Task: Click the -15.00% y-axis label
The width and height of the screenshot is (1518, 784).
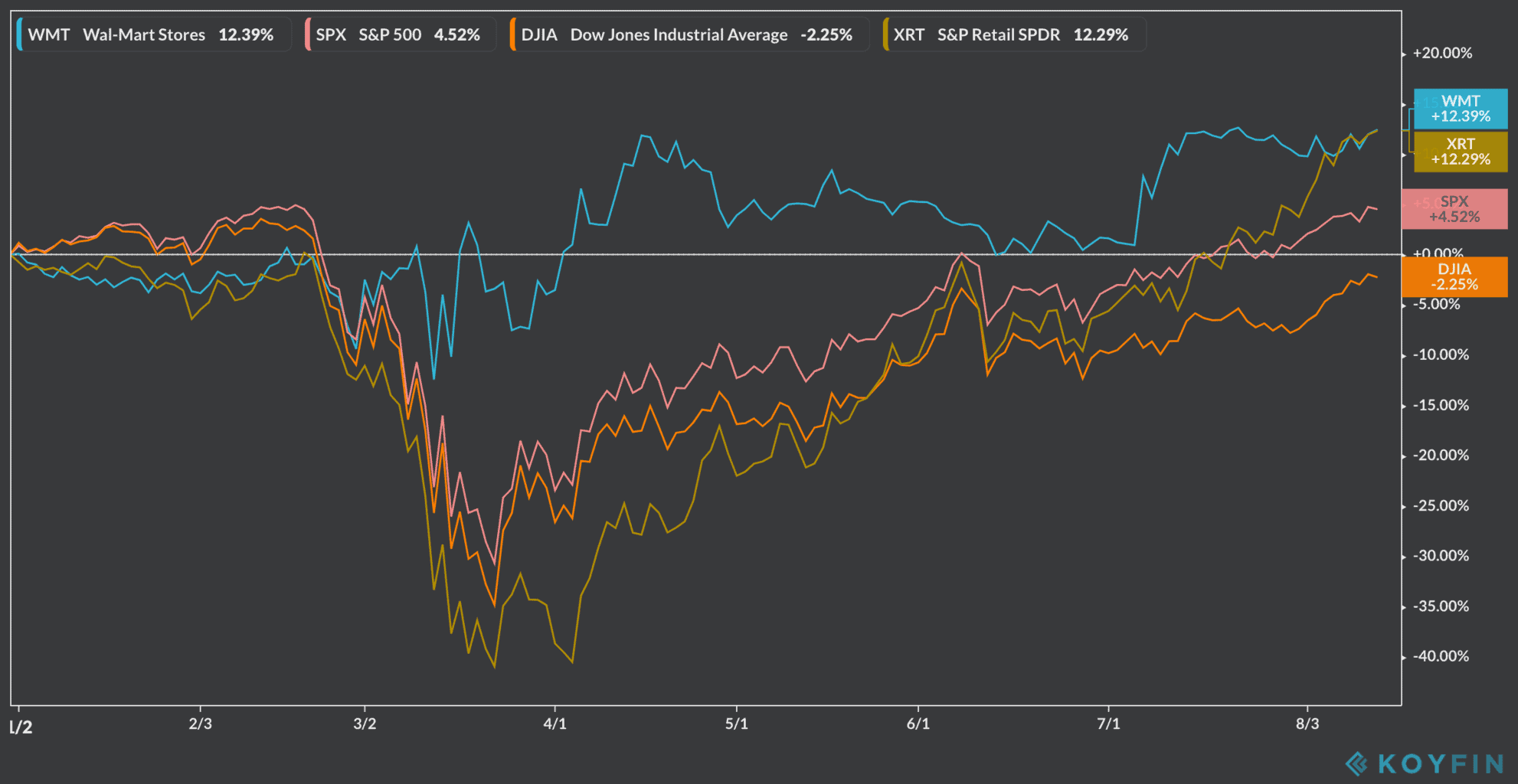Action: tap(1441, 405)
